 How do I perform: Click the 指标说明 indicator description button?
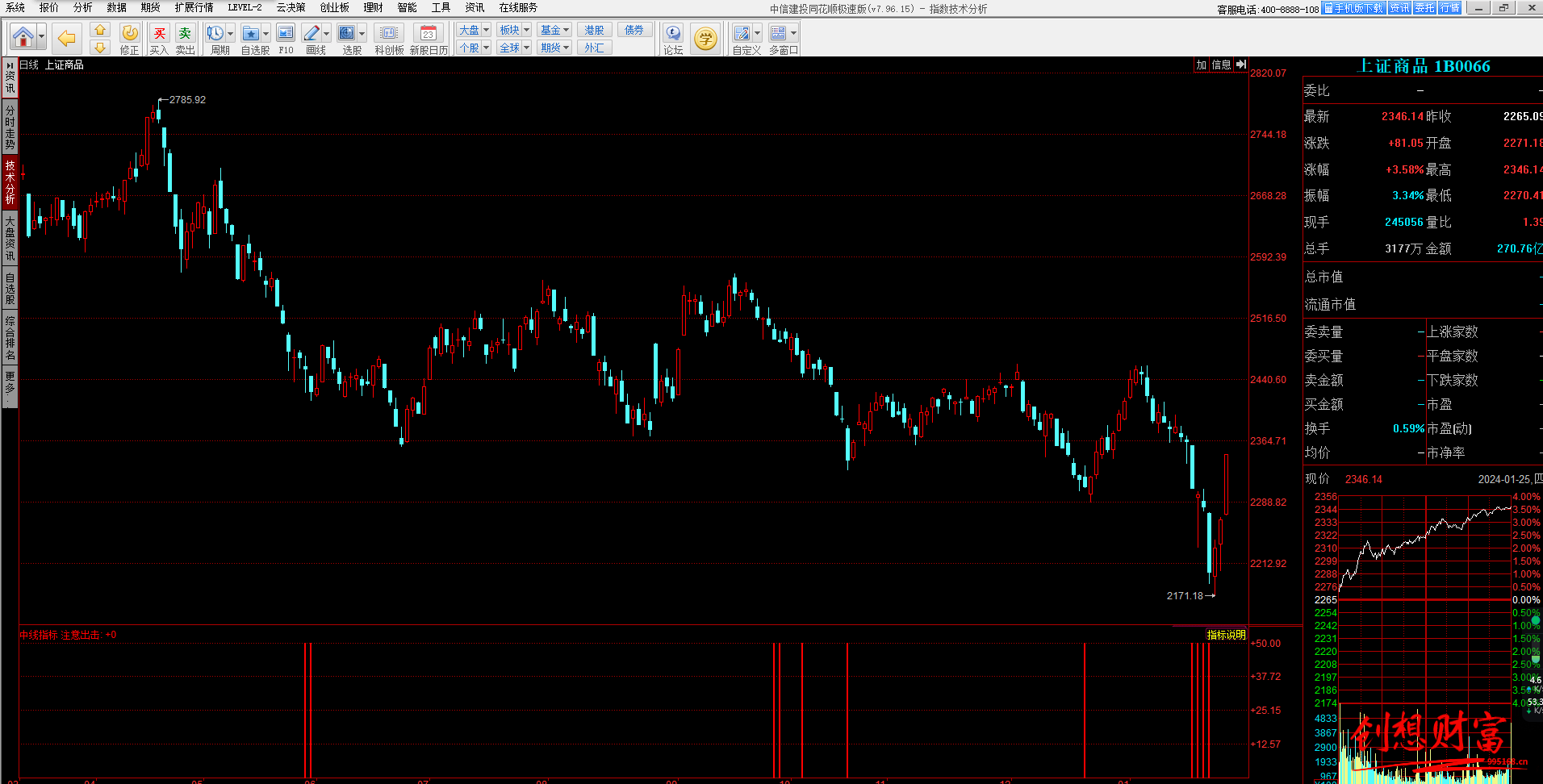(x=1226, y=635)
